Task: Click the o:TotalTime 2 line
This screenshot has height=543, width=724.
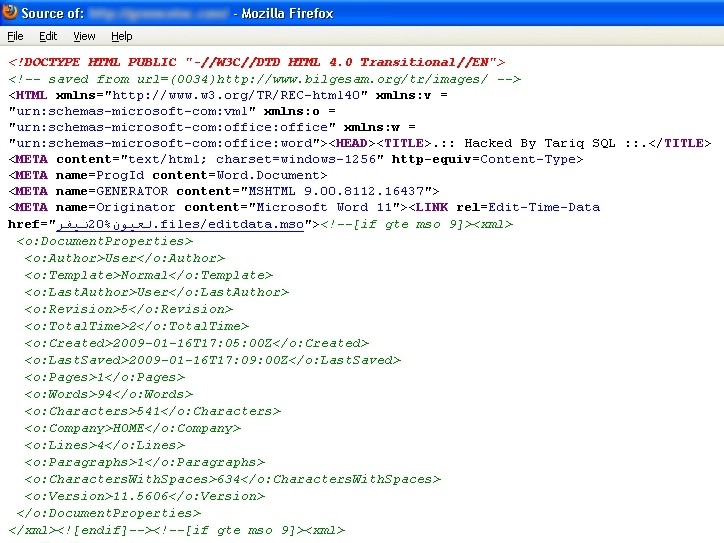Action: tap(137, 326)
